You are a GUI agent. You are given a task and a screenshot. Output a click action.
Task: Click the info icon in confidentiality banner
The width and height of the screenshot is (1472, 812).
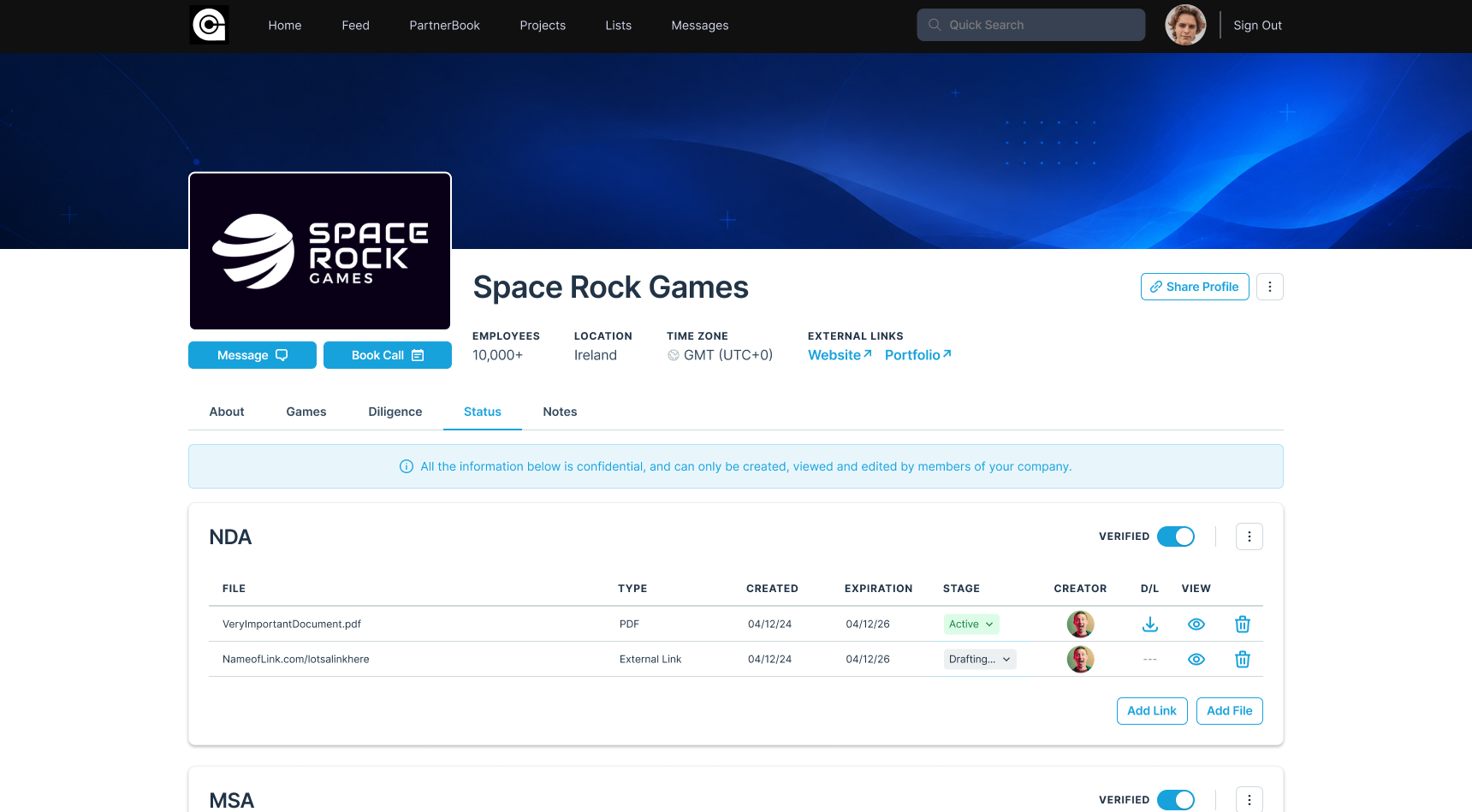pyautogui.click(x=407, y=466)
